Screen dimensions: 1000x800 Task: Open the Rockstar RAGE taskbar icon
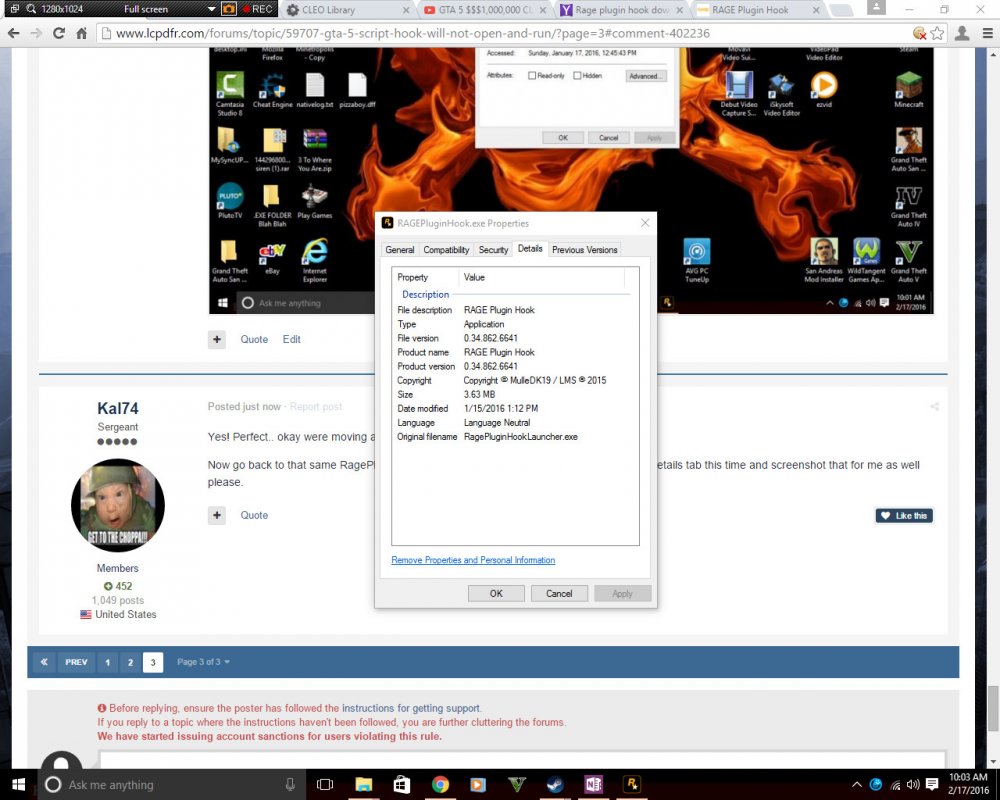[632, 785]
